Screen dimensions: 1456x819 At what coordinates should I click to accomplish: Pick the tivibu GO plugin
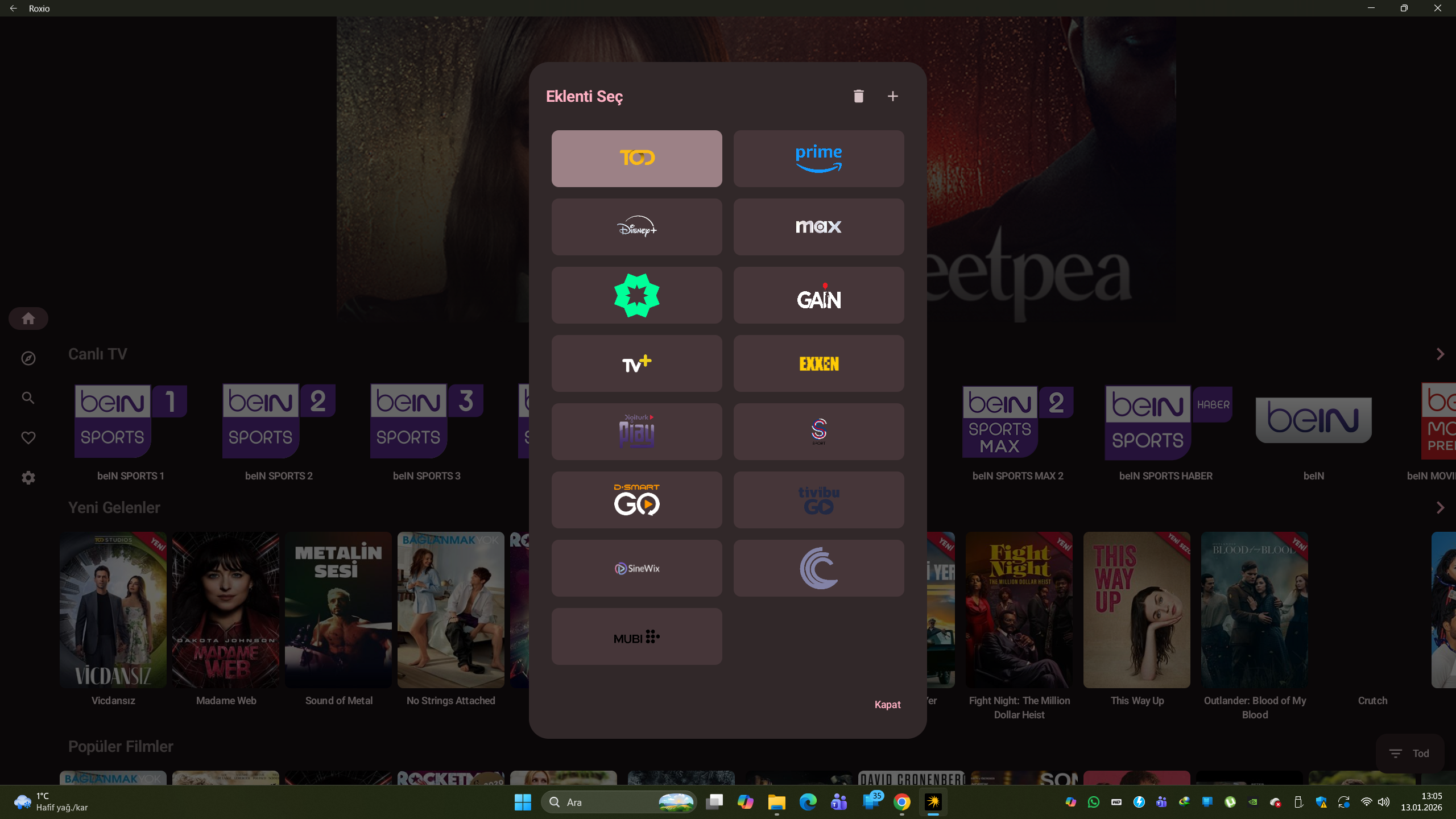tap(819, 500)
